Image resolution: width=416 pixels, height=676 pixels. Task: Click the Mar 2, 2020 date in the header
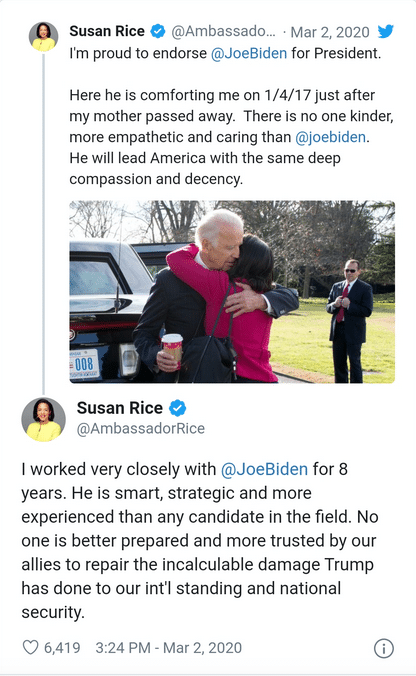pos(330,32)
